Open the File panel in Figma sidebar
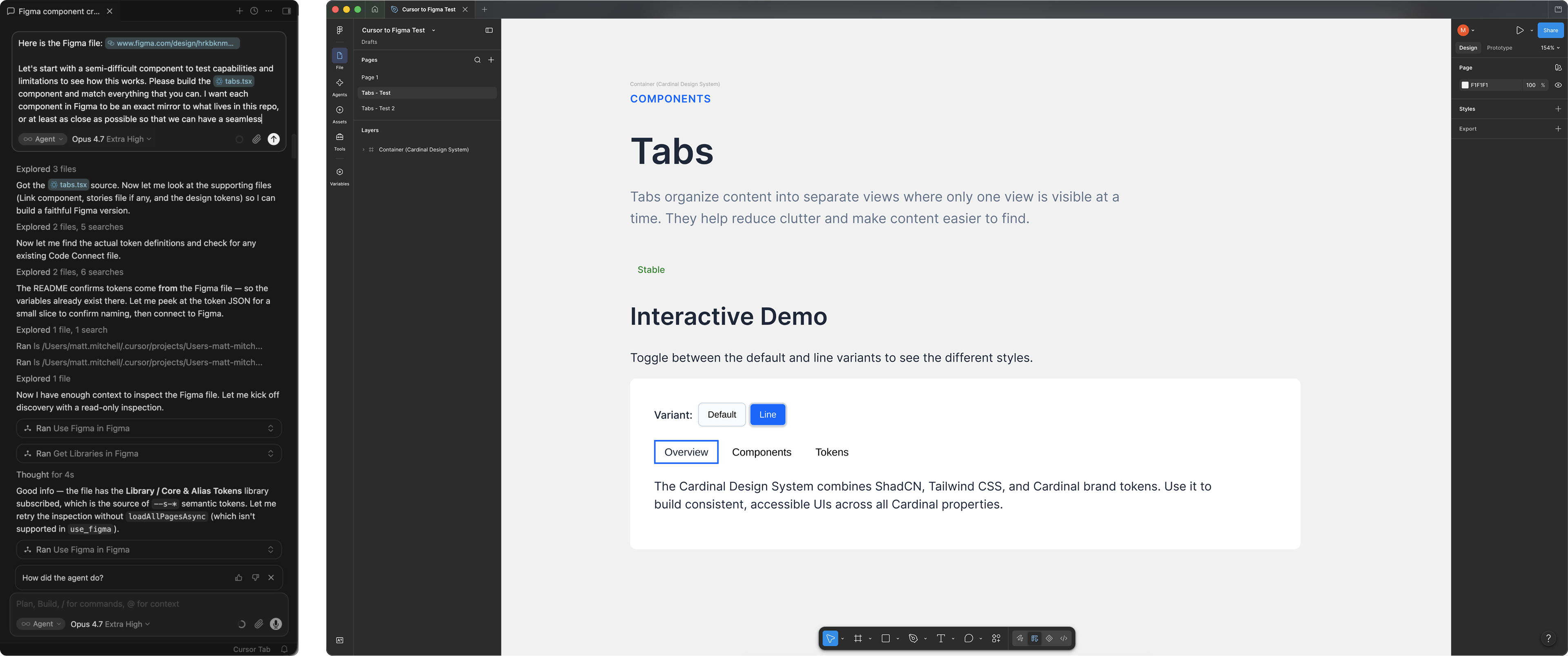Viewport: 1568px width, 656px height. tap(340, 58)
